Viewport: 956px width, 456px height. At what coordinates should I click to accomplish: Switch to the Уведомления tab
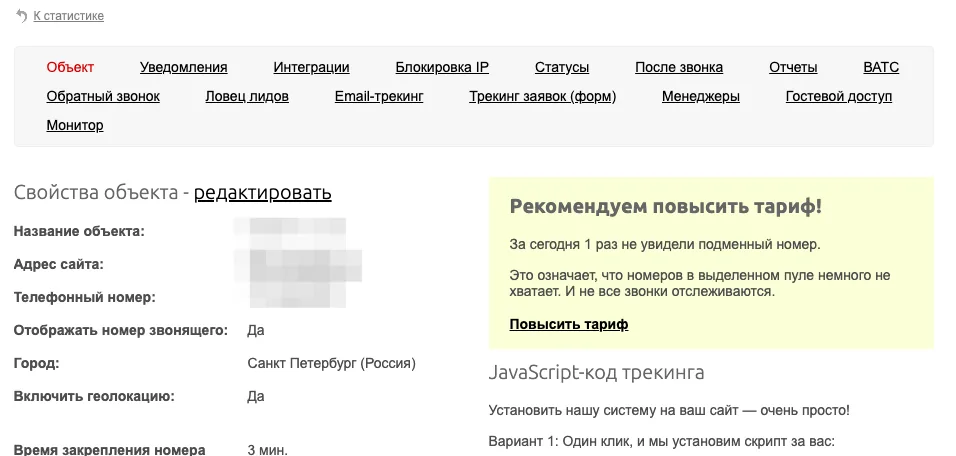click(184, 67)
